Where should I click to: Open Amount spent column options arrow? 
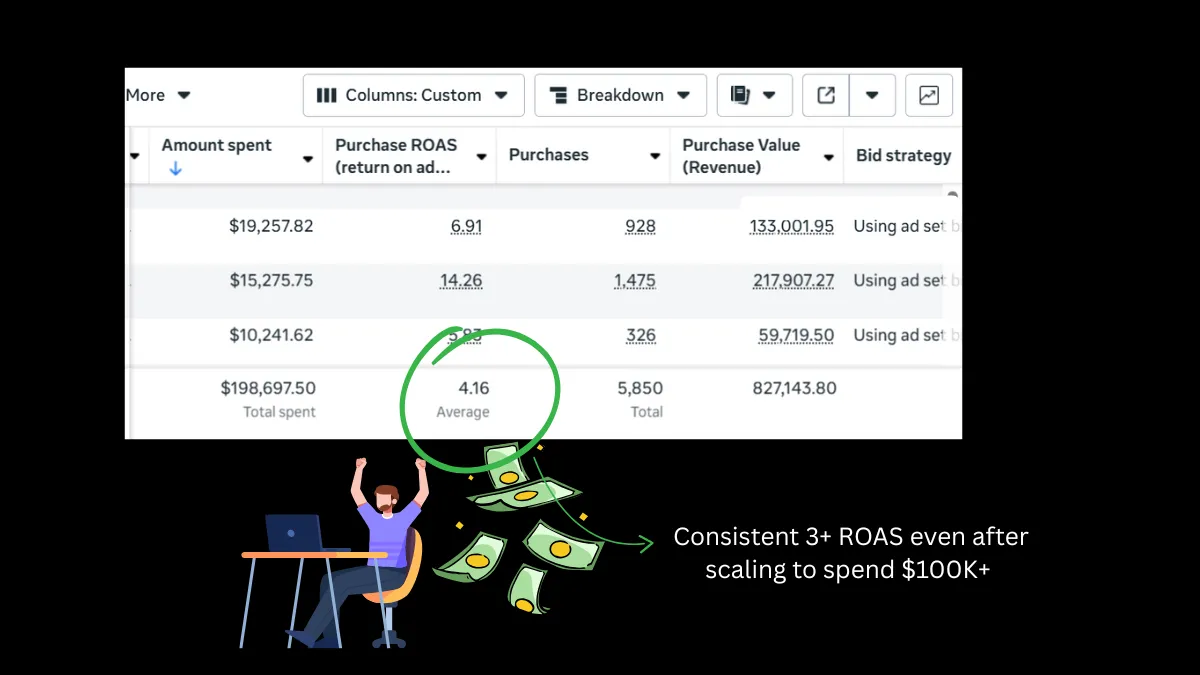[308, 157]
